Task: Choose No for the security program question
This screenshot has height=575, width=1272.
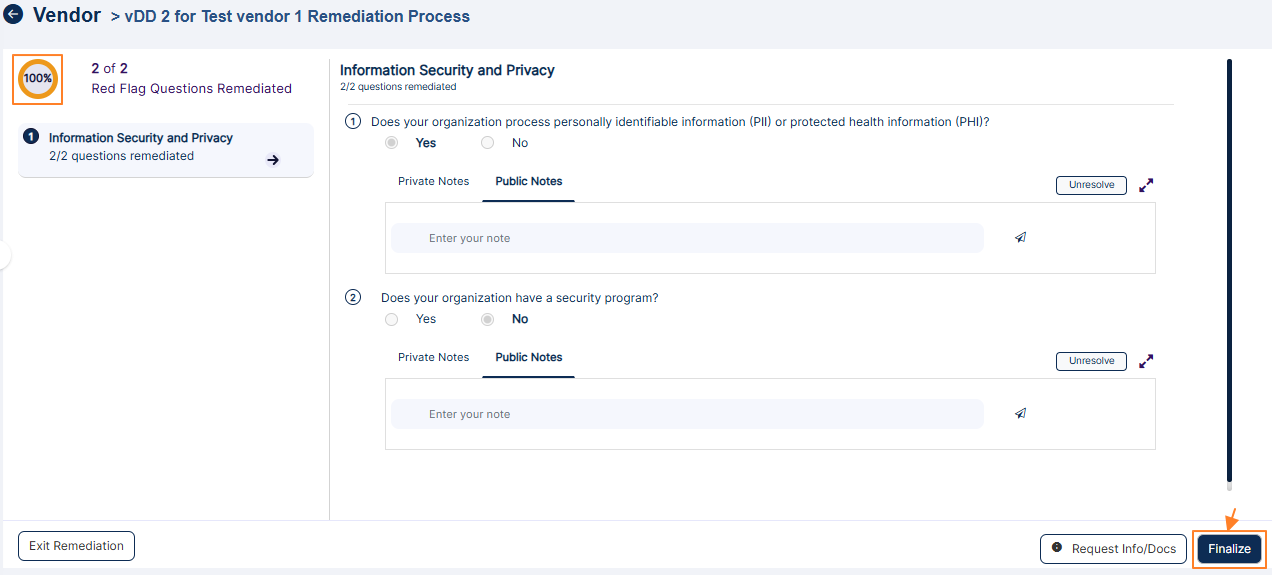Action: (x=488, y=319)
